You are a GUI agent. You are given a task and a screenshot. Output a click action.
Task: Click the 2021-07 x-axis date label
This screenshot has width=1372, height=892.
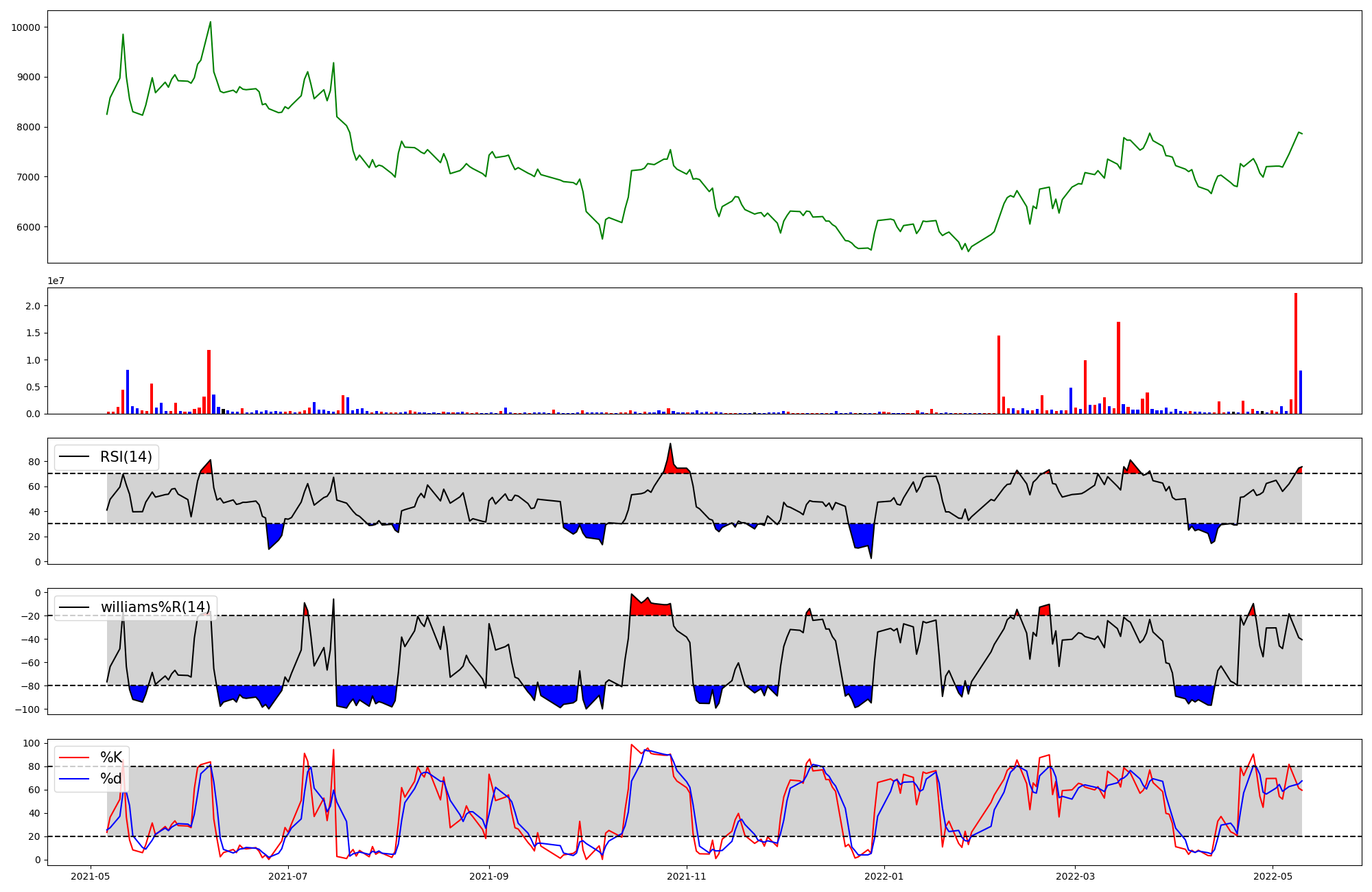coord(288,876)
